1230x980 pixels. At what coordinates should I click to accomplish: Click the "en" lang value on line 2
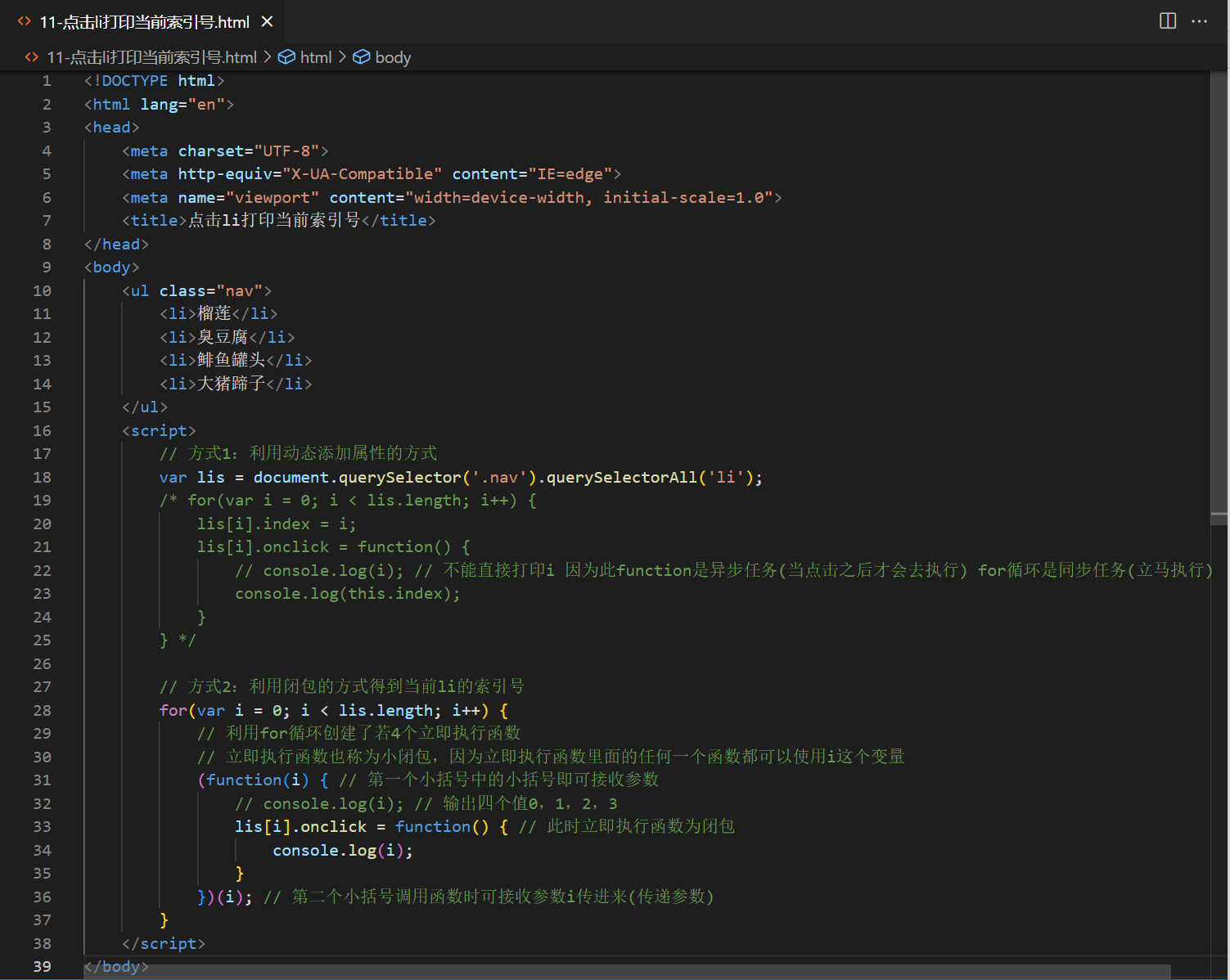(206, 105)
